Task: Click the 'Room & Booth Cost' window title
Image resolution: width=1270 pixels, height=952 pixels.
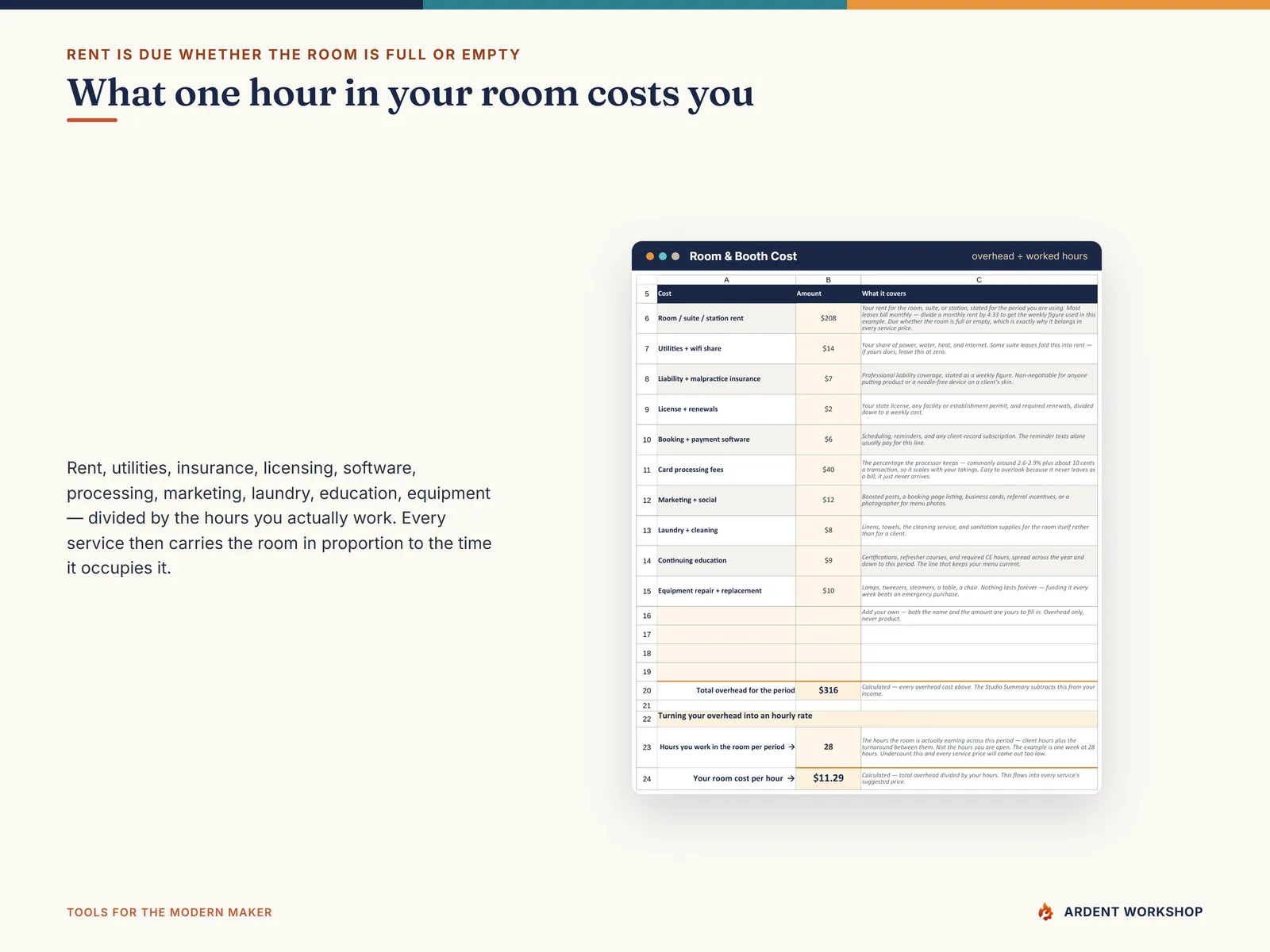Action: [743, 256]
